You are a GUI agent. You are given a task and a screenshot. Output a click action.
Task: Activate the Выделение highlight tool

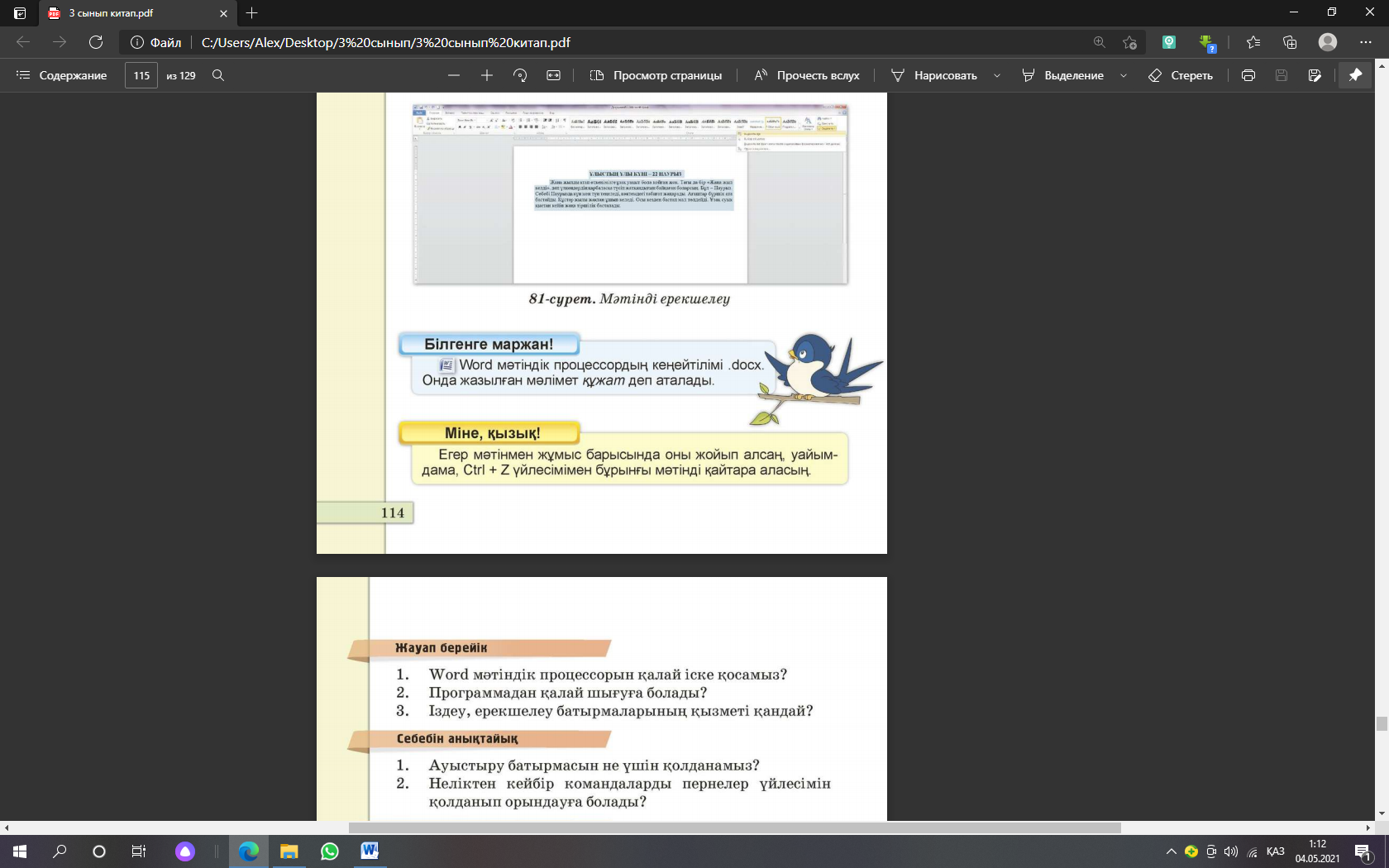(x=1063, y=75)
